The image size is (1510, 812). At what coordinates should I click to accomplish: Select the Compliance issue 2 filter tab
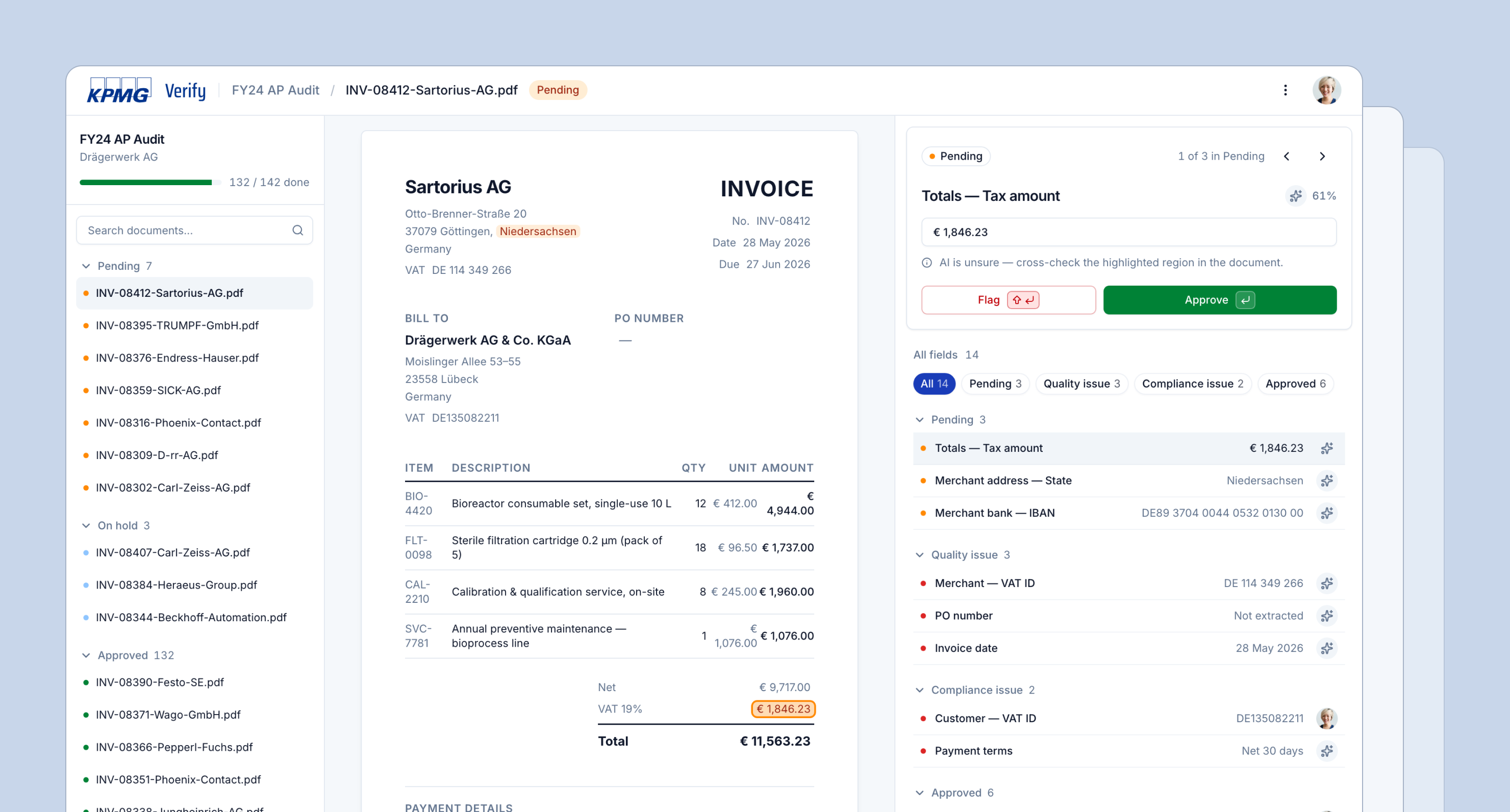[x=1192, y=384]
